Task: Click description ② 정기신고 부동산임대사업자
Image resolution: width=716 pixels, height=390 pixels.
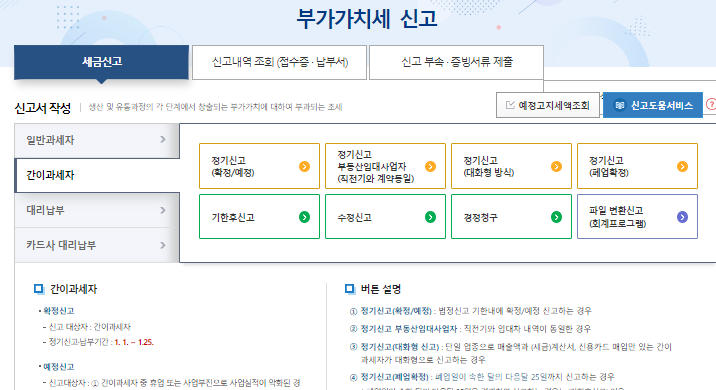Action: tap(470, 329)
